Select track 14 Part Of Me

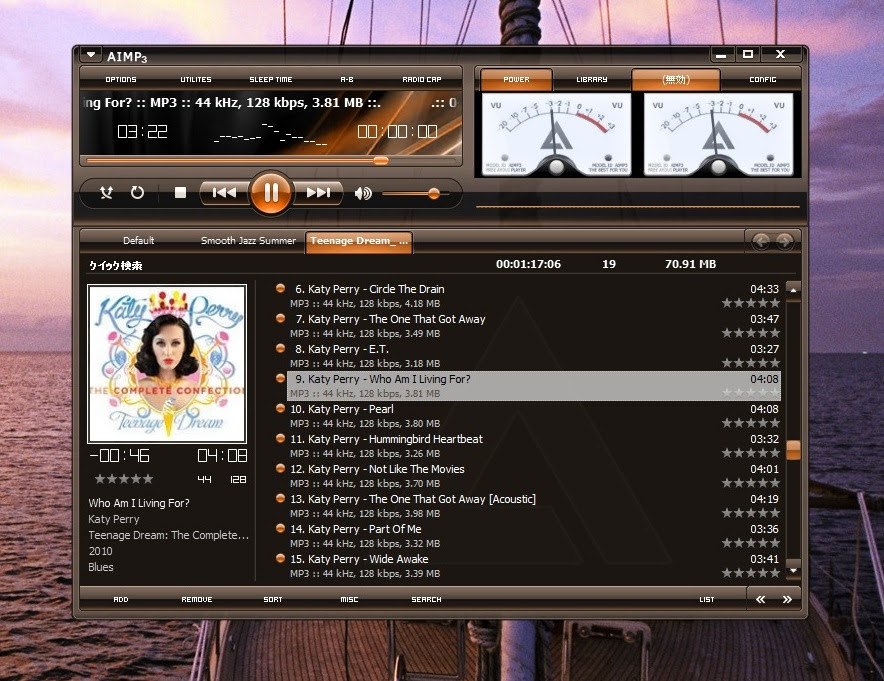(534, 536)
